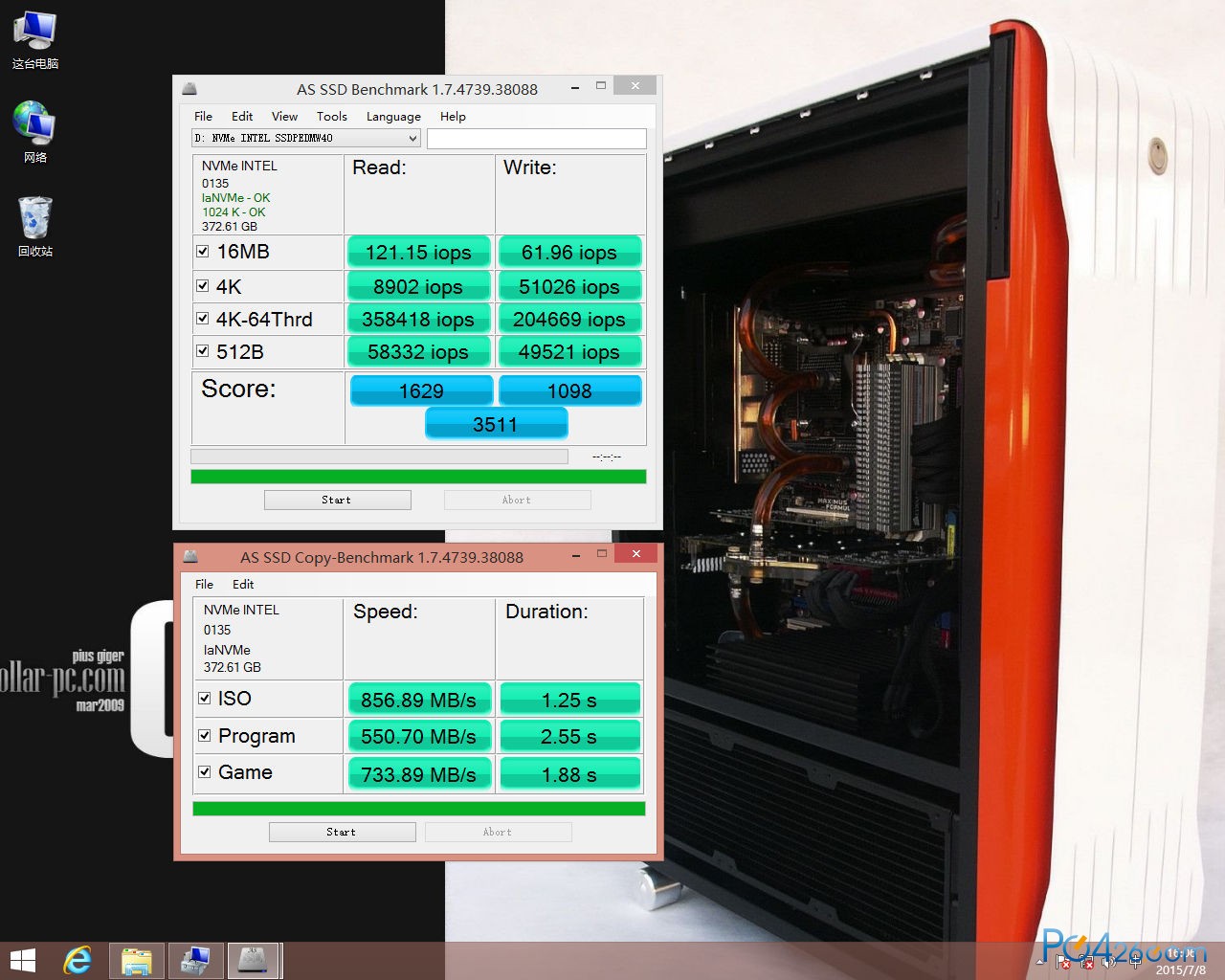Minimize the AS SSD Benchmark window
Viewport: 1225px width, 980px height.
[575, 87]
